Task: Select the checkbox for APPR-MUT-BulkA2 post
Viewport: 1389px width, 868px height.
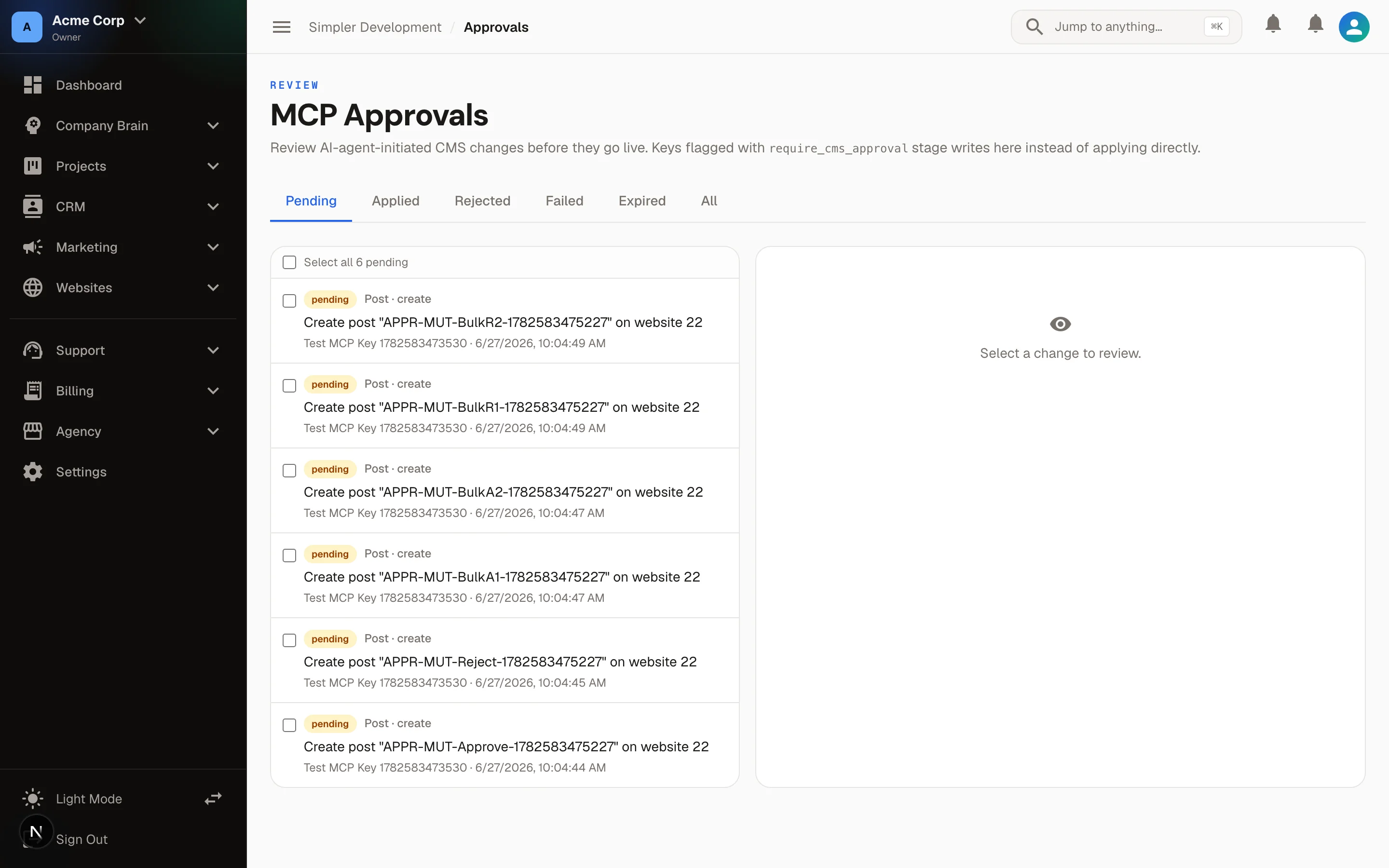Action: pos(289,471)
